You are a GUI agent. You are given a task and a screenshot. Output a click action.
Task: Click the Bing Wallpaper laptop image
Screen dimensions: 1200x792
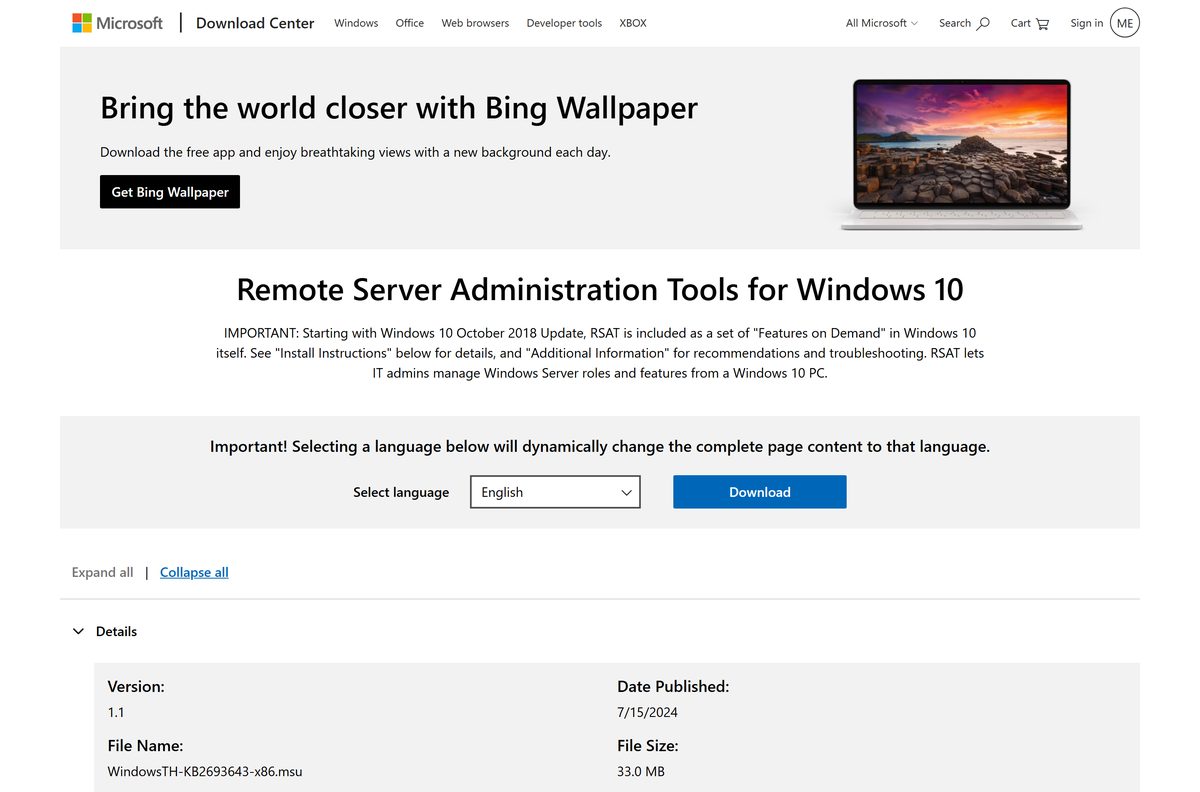tap(961, 153)
